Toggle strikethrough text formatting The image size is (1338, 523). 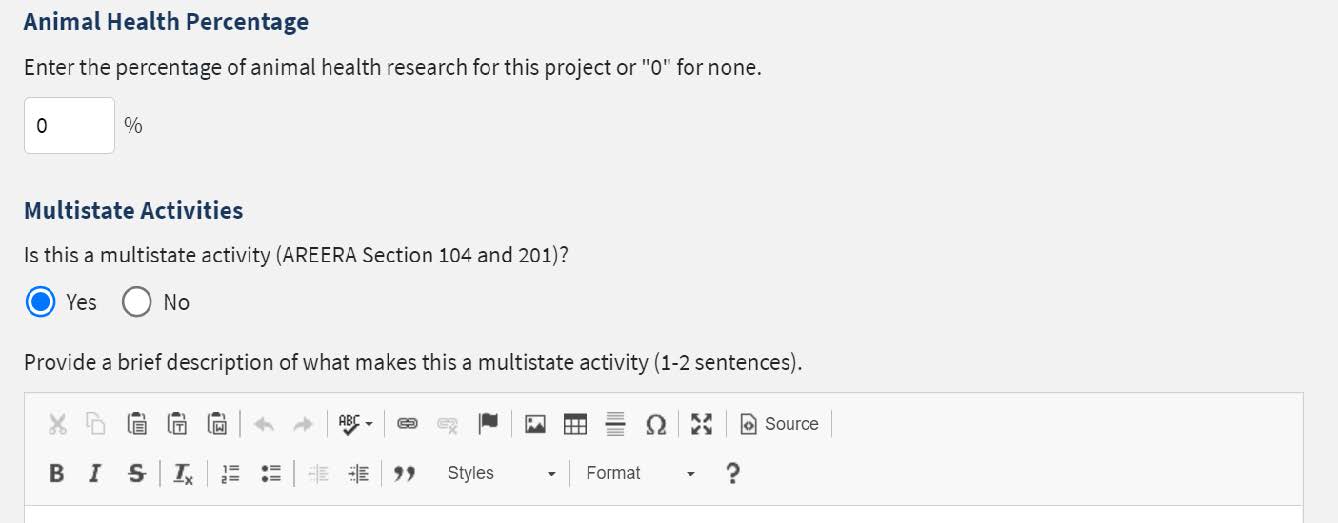(135, 473)
